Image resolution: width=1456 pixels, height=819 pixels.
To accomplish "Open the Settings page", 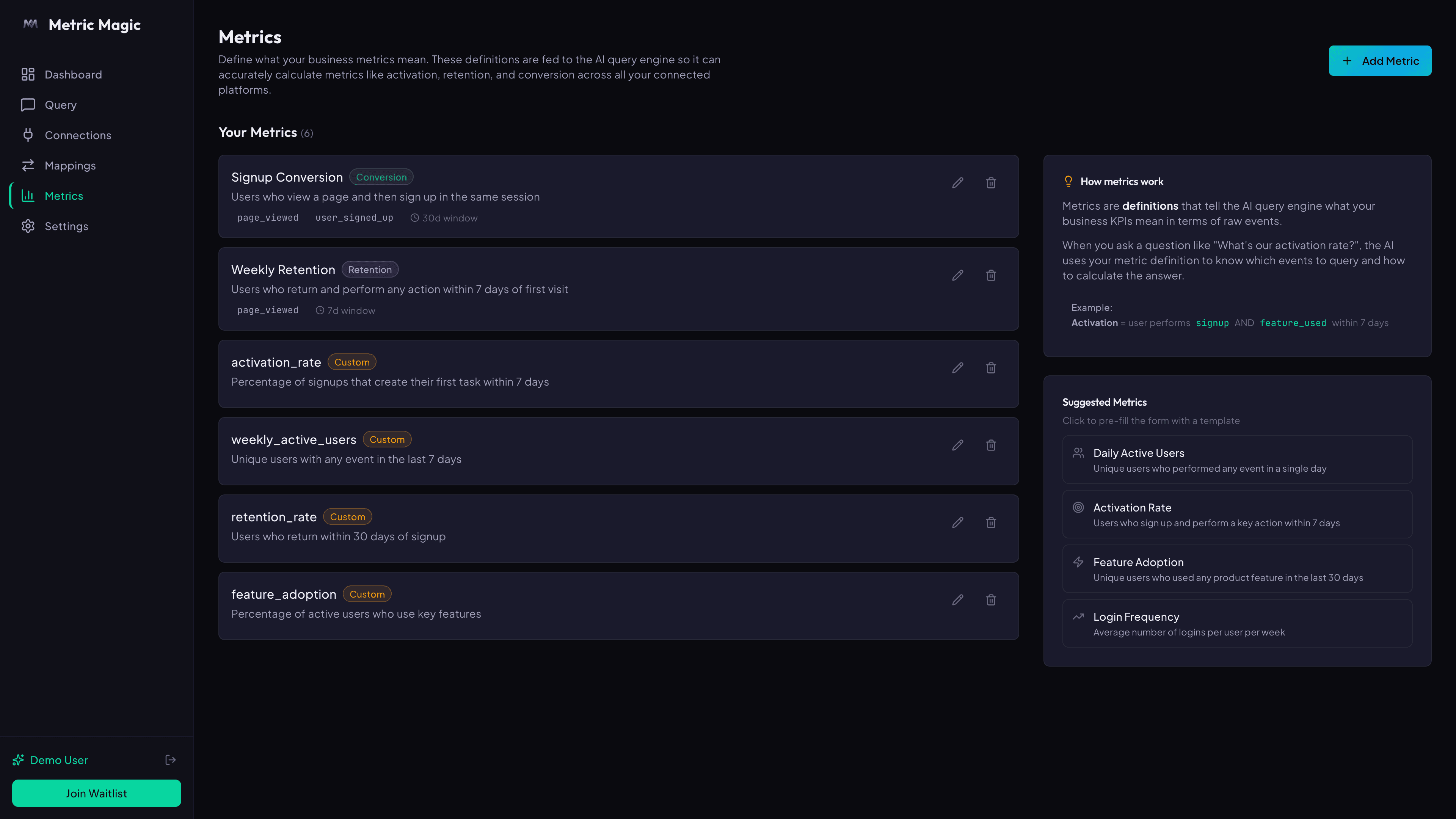I will click(x=66, y=226).
